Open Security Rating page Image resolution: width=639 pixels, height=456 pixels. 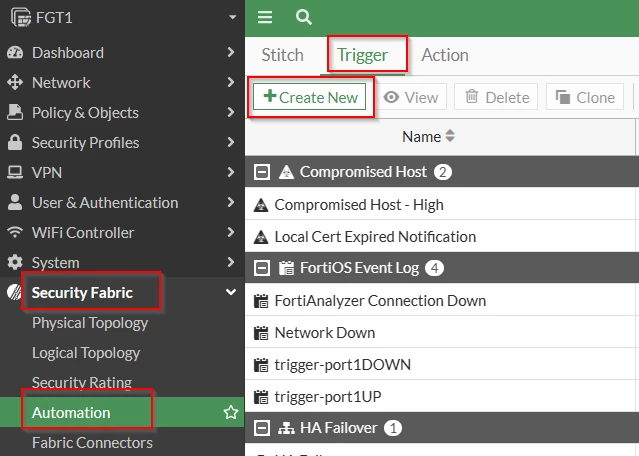coord(82,382)
